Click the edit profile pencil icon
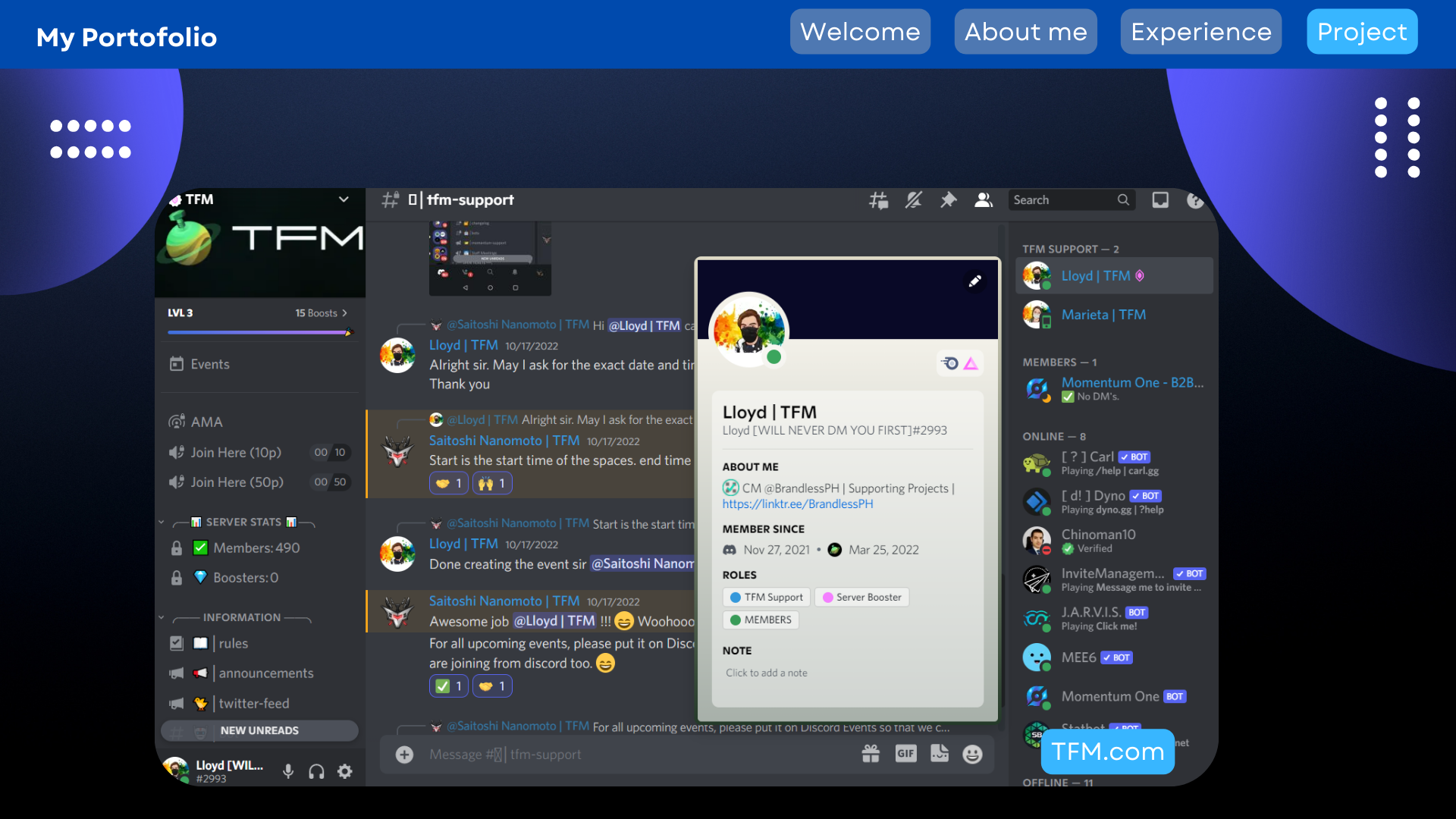1456x819 pixels. pyautogui.click(x=975, y=281)
